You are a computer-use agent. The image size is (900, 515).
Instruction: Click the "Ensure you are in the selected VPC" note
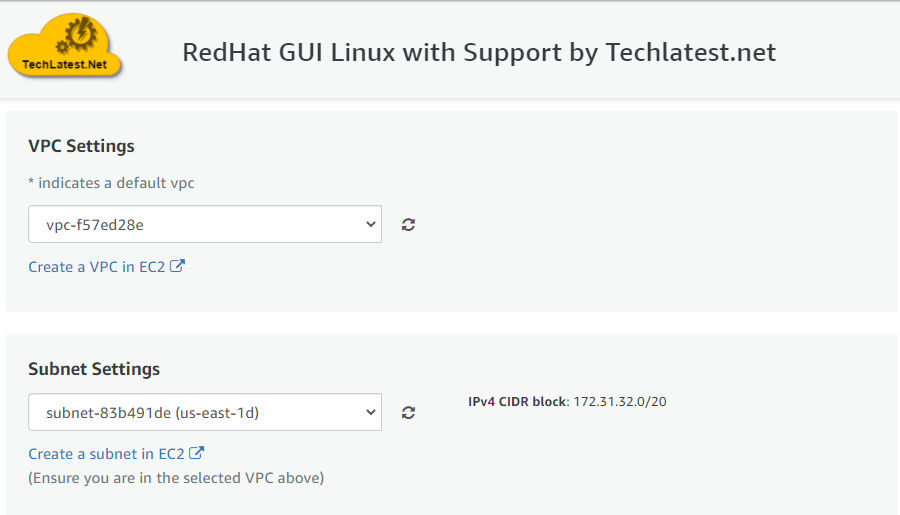(x=176, y=478)
